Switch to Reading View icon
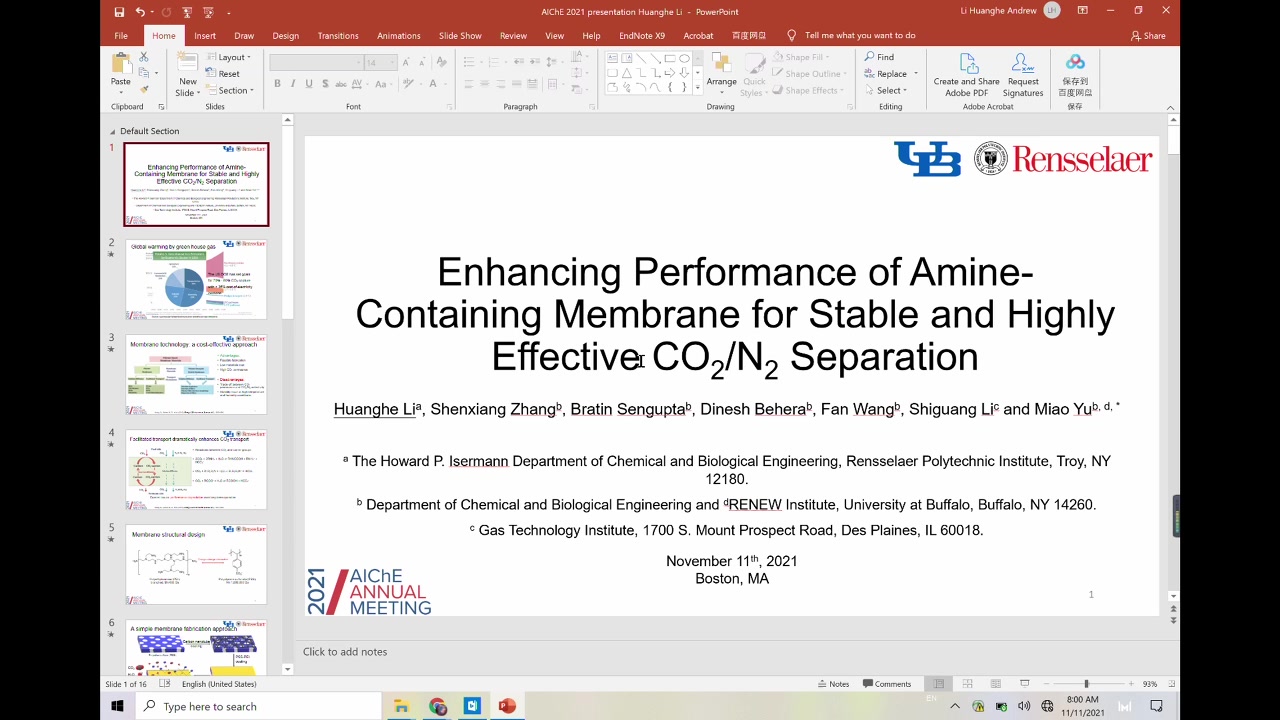This screenshot has height=720, width=1280. click(x=995, y=684)
